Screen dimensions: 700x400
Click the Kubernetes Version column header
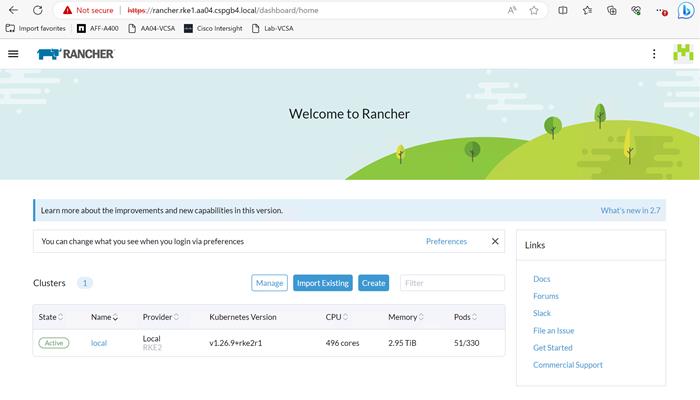tap(243, 317)
